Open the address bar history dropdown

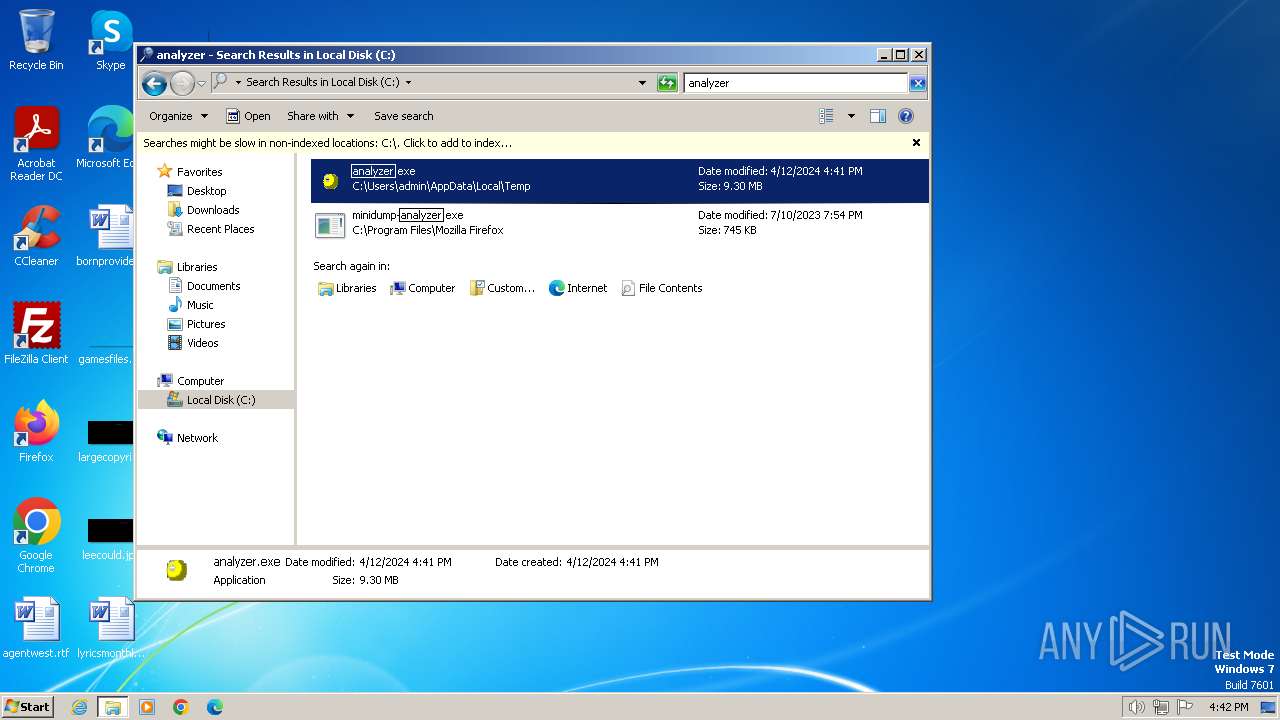pos(642,83)
